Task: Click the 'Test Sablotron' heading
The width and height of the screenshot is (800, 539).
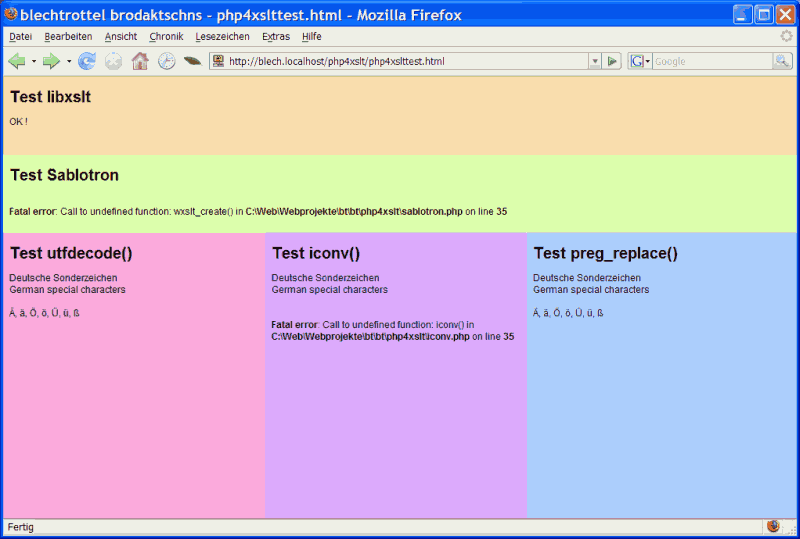Action: pos(64,175)
